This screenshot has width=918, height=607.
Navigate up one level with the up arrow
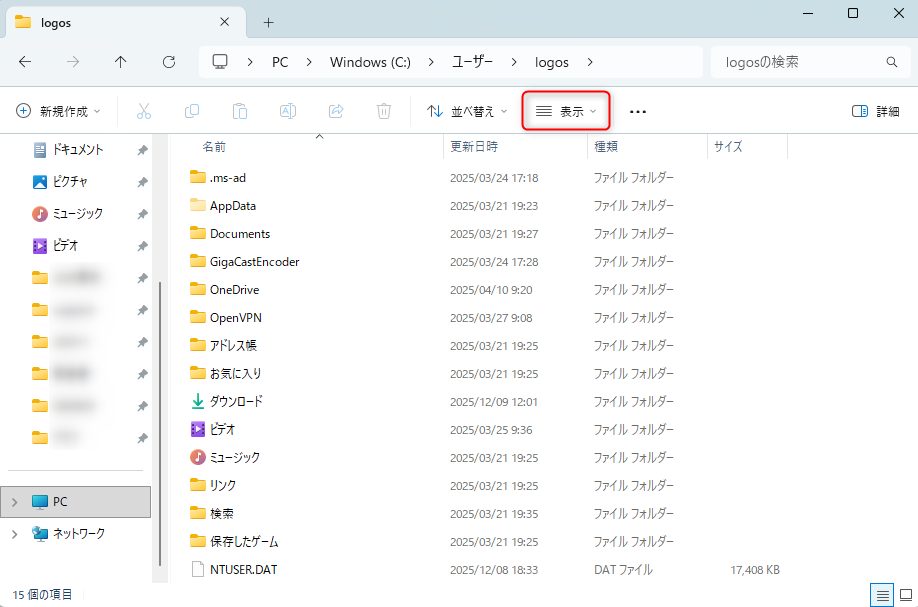[120, 62]
